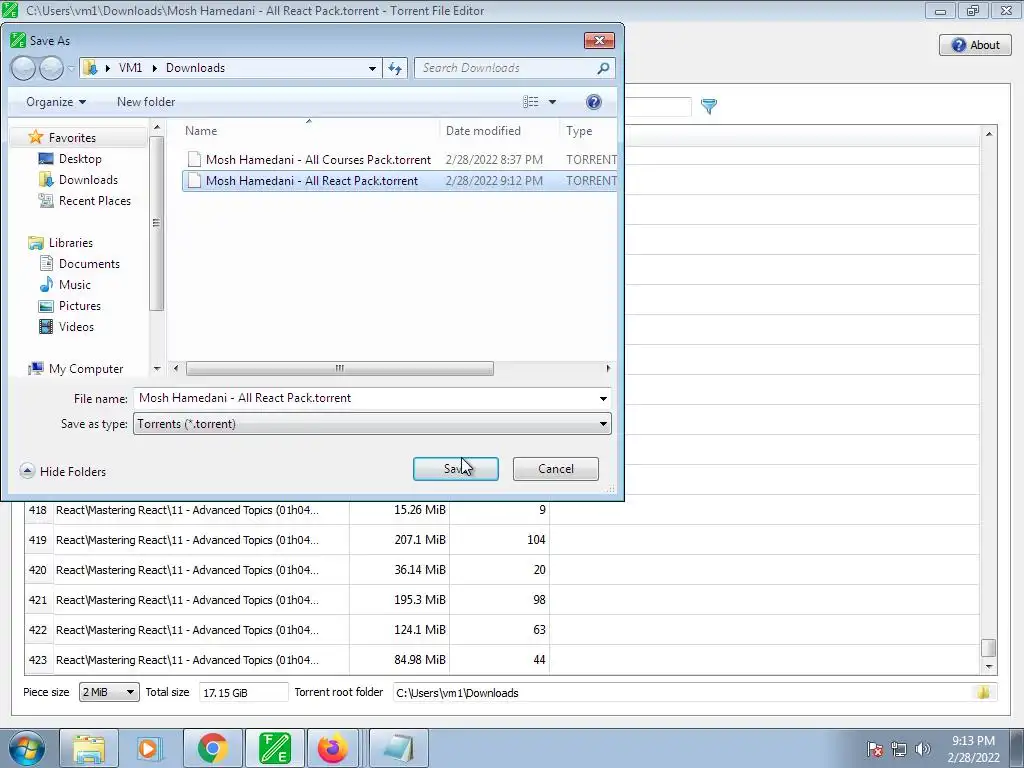This screenshot has height=768, width=1024.
Task: Click the Total size field
Action: 243,692
